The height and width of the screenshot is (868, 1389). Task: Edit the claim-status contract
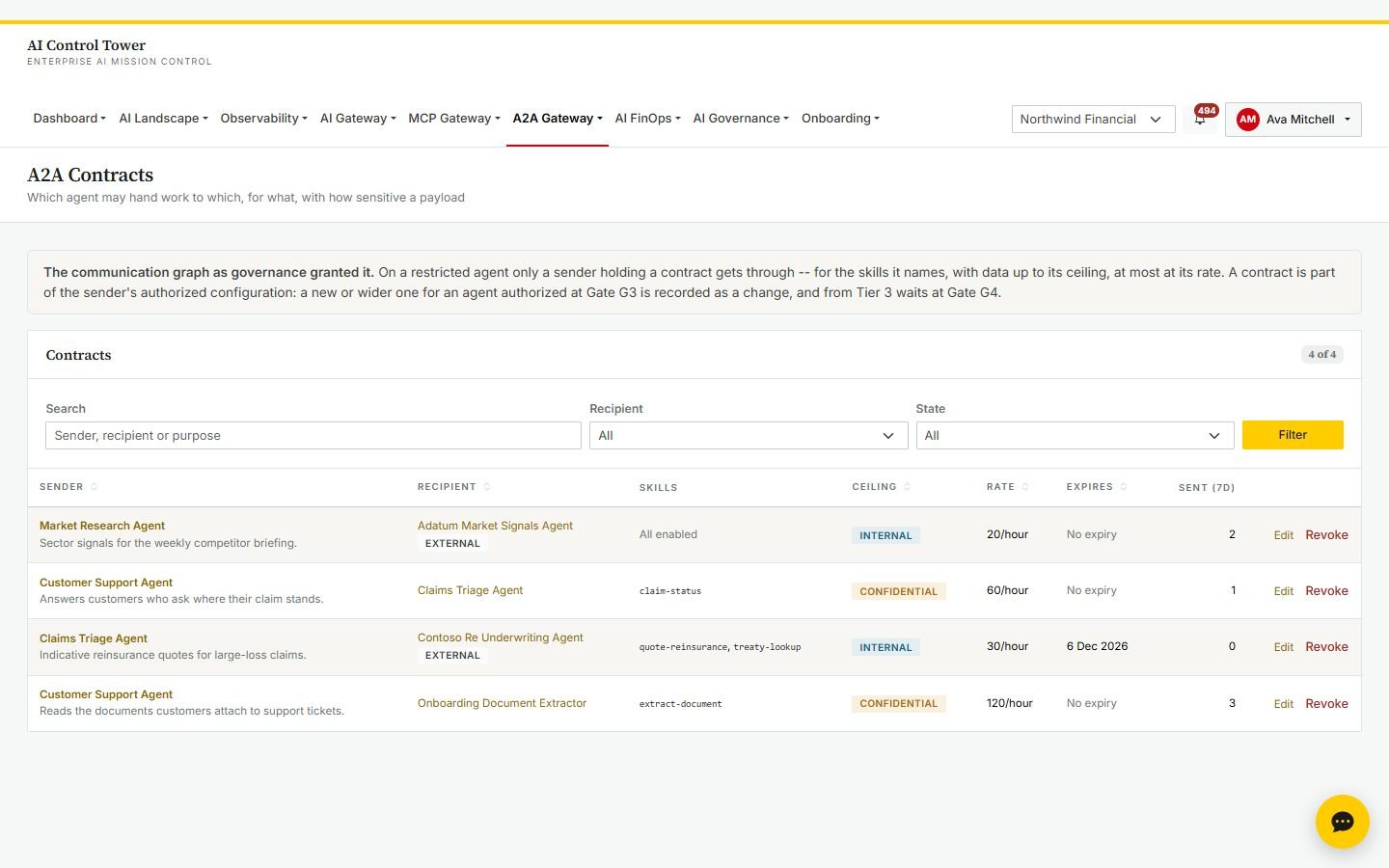(1283, 591)
